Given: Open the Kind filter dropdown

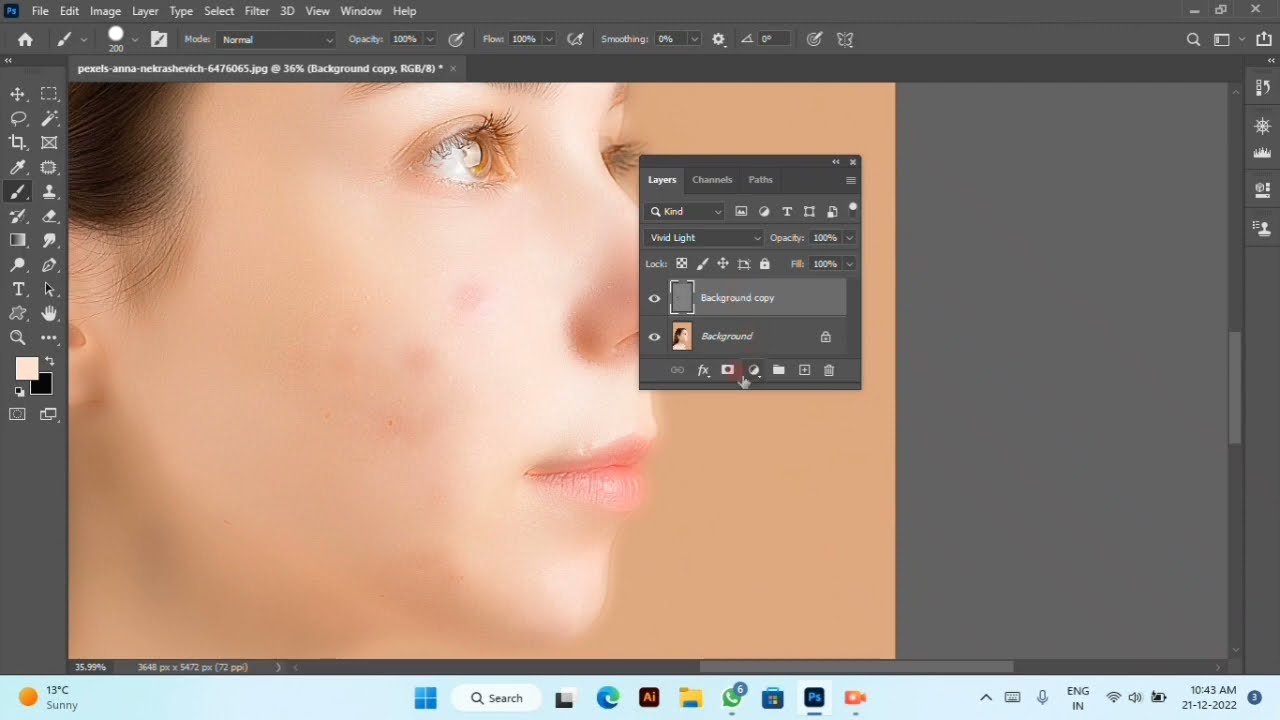Looking at the screenshot, I should pyautogui.click(x=685, y=212).
